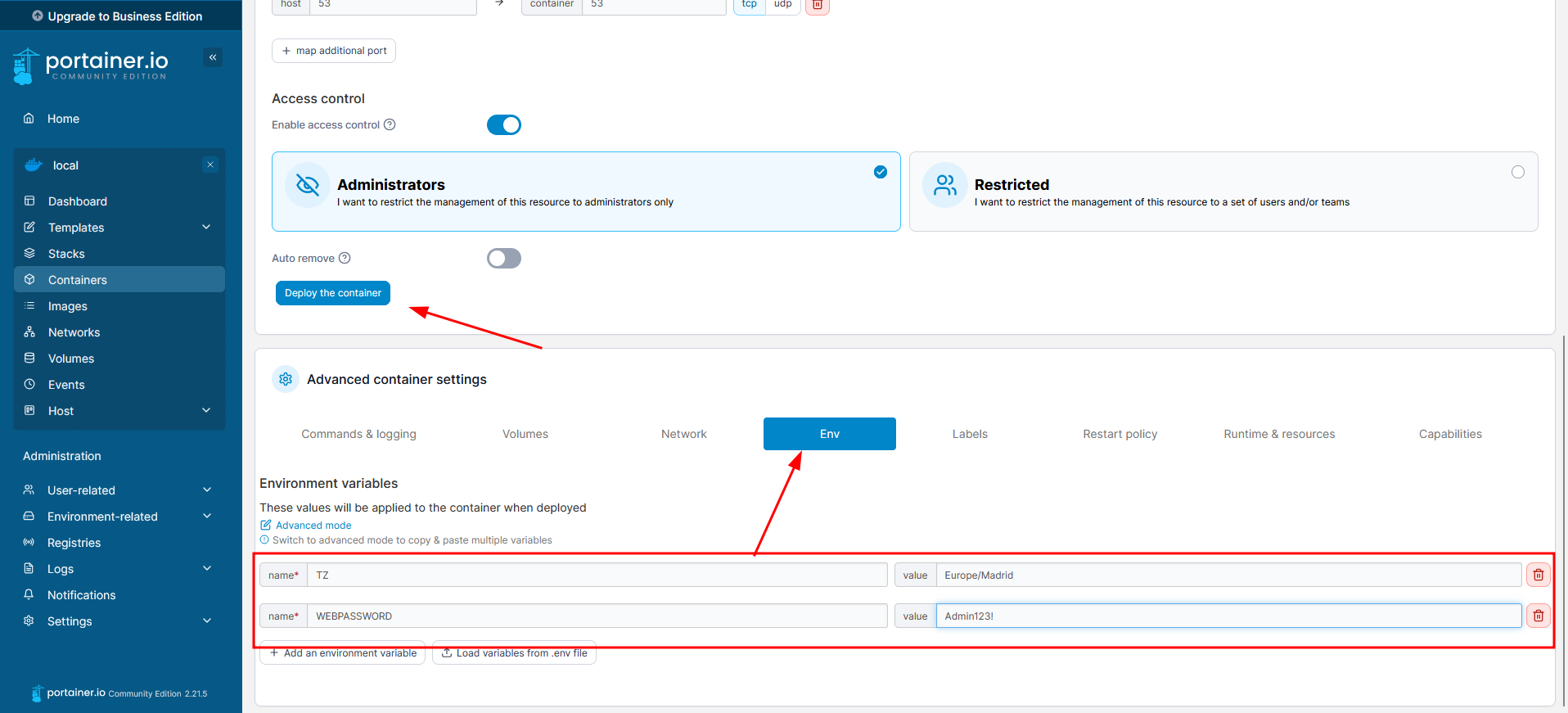Delete the port 53 mapping row

(x=817, y=5)
